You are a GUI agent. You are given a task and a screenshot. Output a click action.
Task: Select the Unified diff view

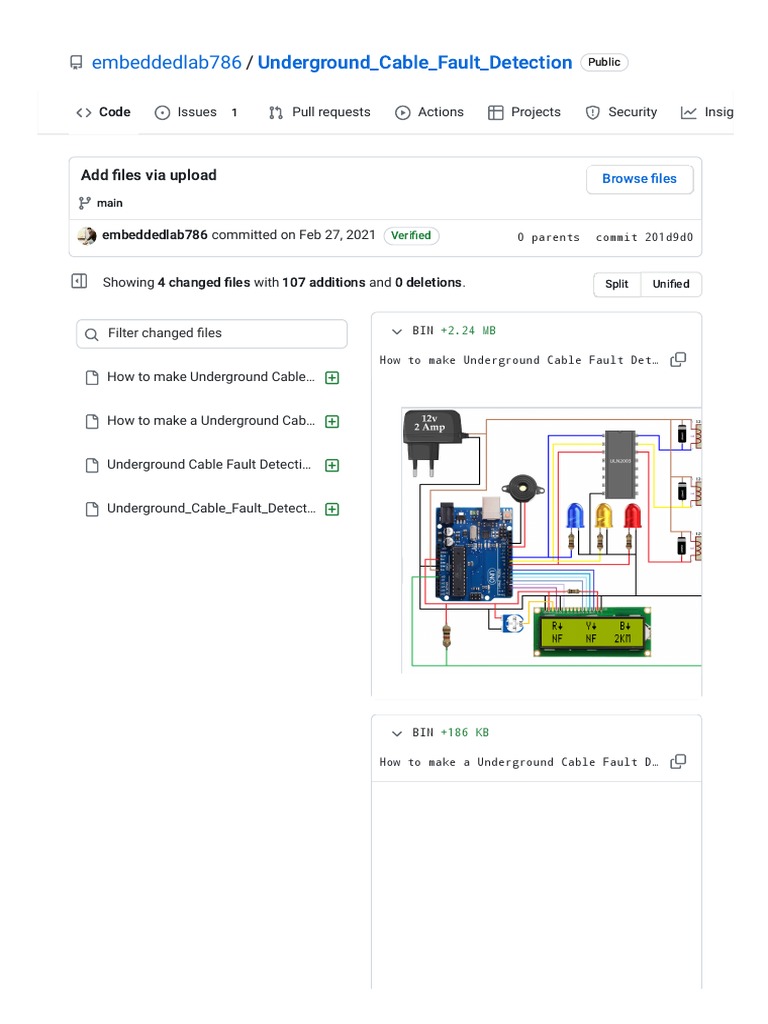click(x=671, y=284)
